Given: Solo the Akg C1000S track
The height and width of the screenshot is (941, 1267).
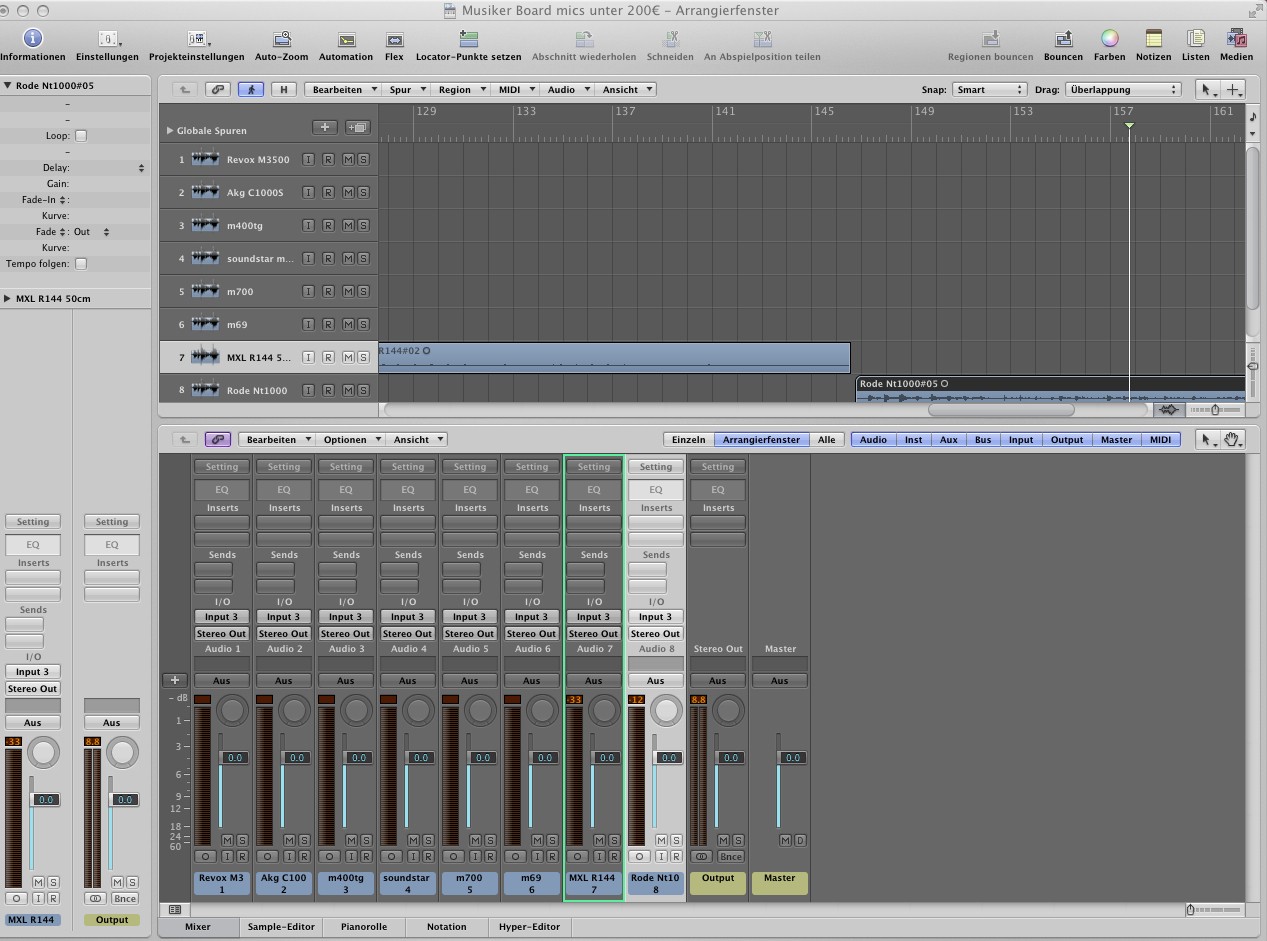Looking at the screenshot, I should [x=363, y=192].
